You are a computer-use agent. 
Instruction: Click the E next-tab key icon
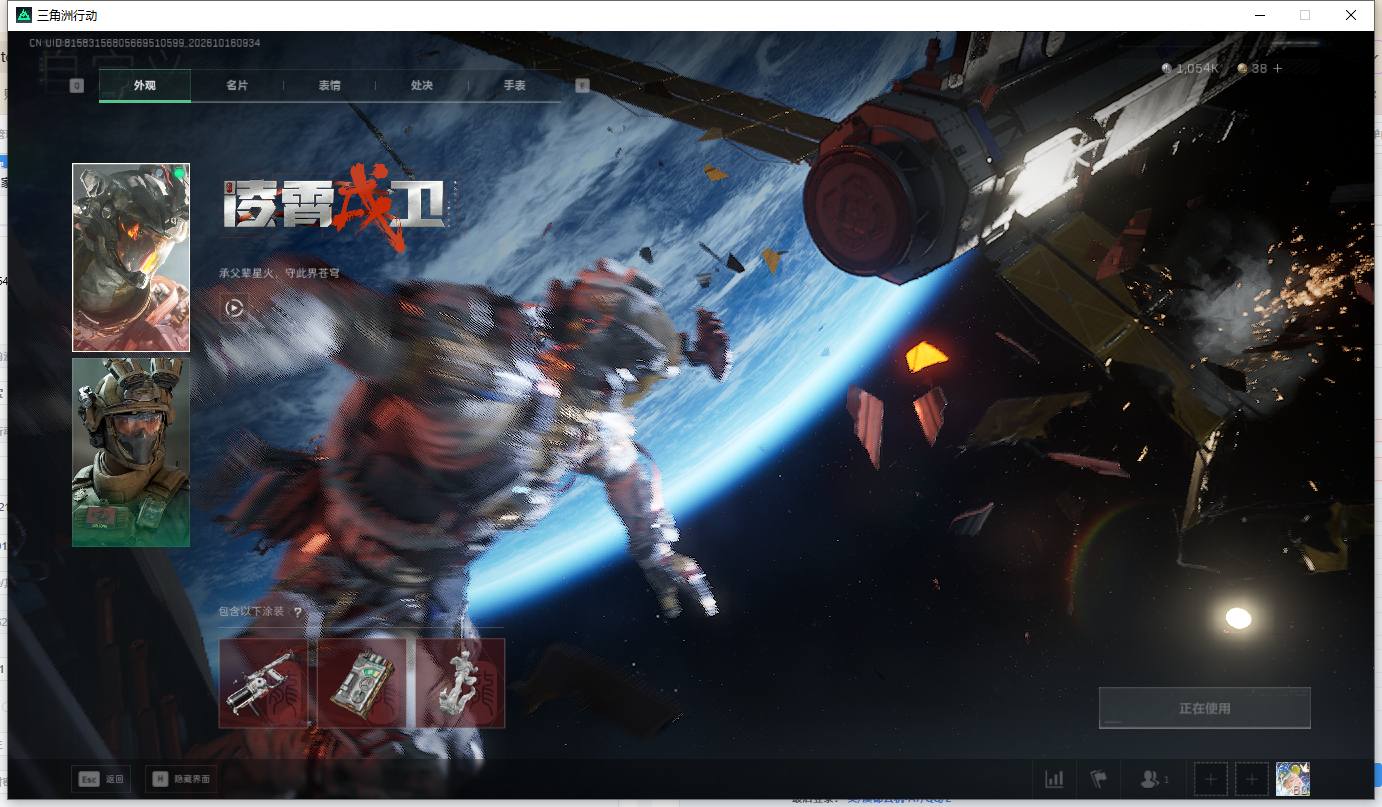[x=583, y=86]
